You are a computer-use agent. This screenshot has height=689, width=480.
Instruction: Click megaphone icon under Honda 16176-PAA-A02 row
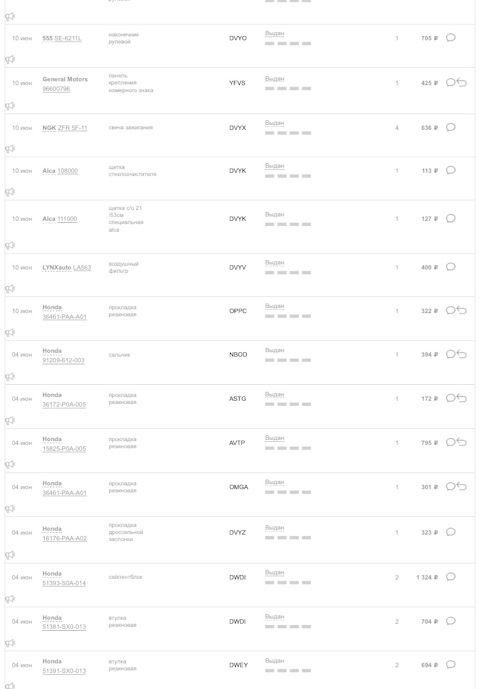click(10, 555)
